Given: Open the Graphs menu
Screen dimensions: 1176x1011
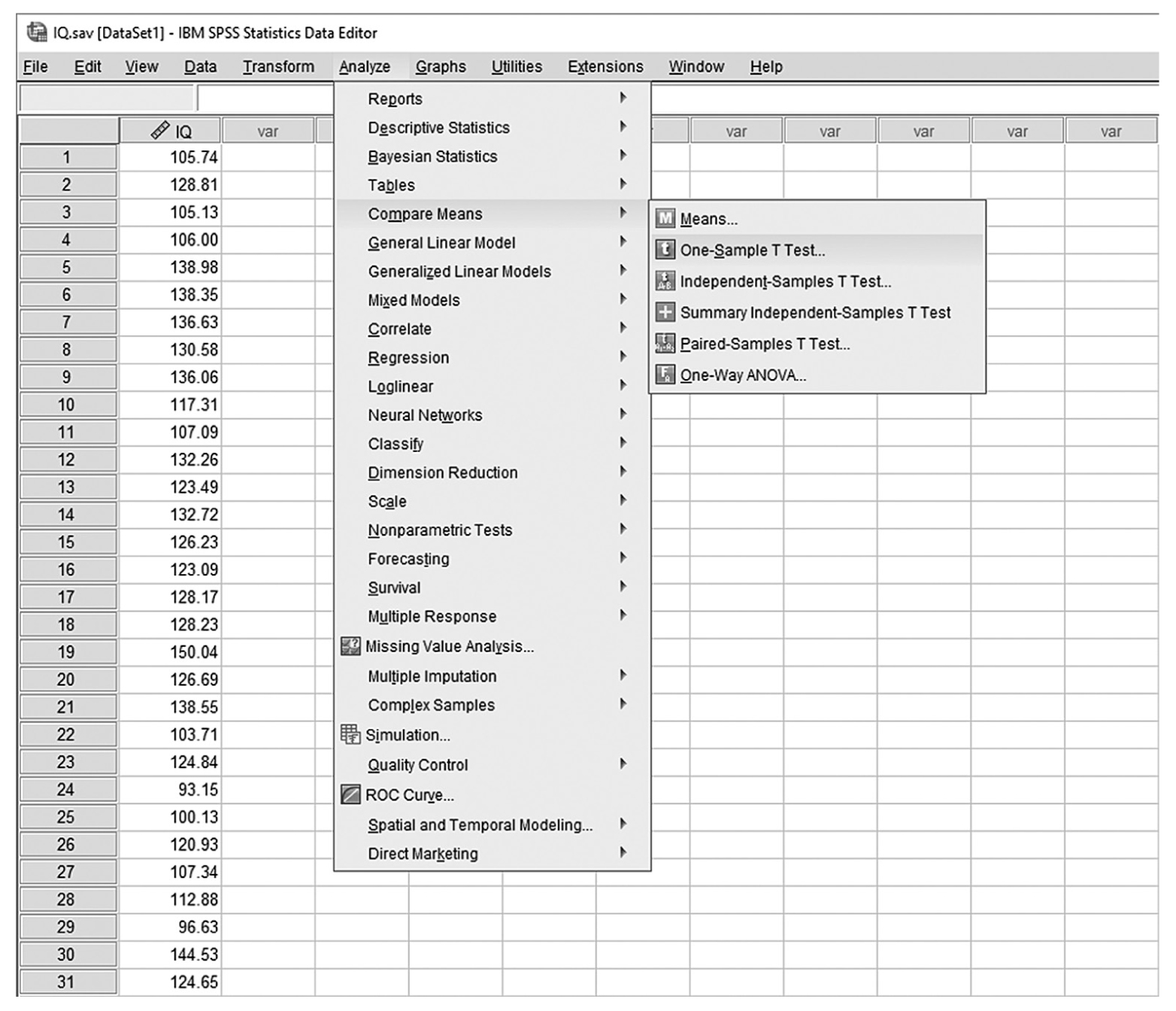Looking at the screenshot, I should 441,67.
